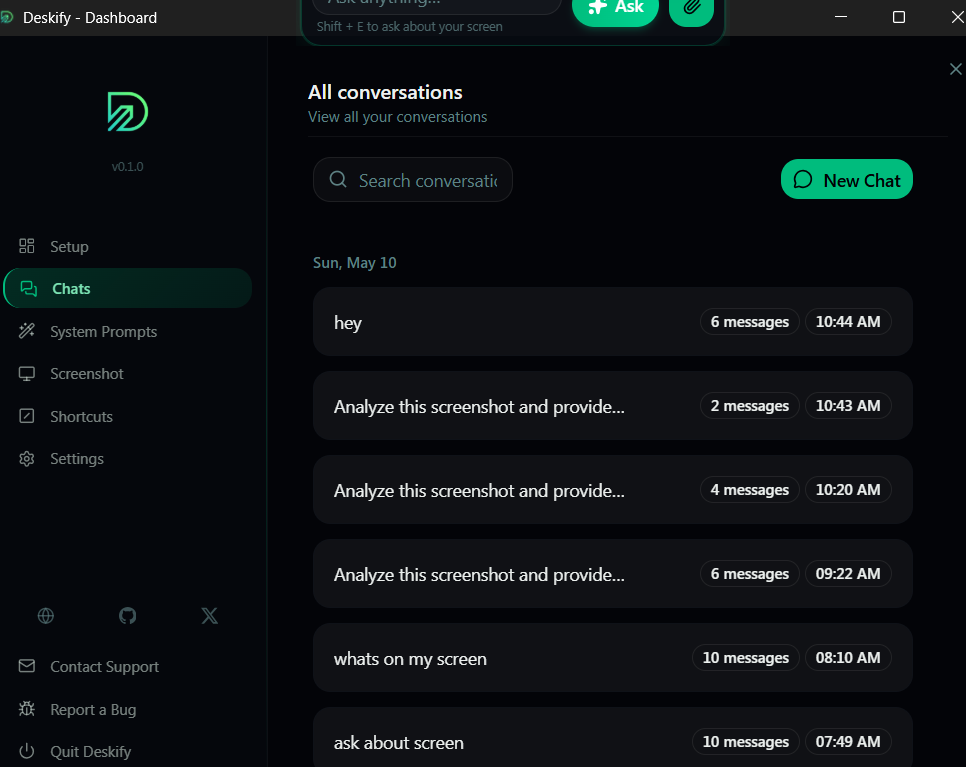Focus the Ask anything input box
Screen dimensions: 966x767
437,5
